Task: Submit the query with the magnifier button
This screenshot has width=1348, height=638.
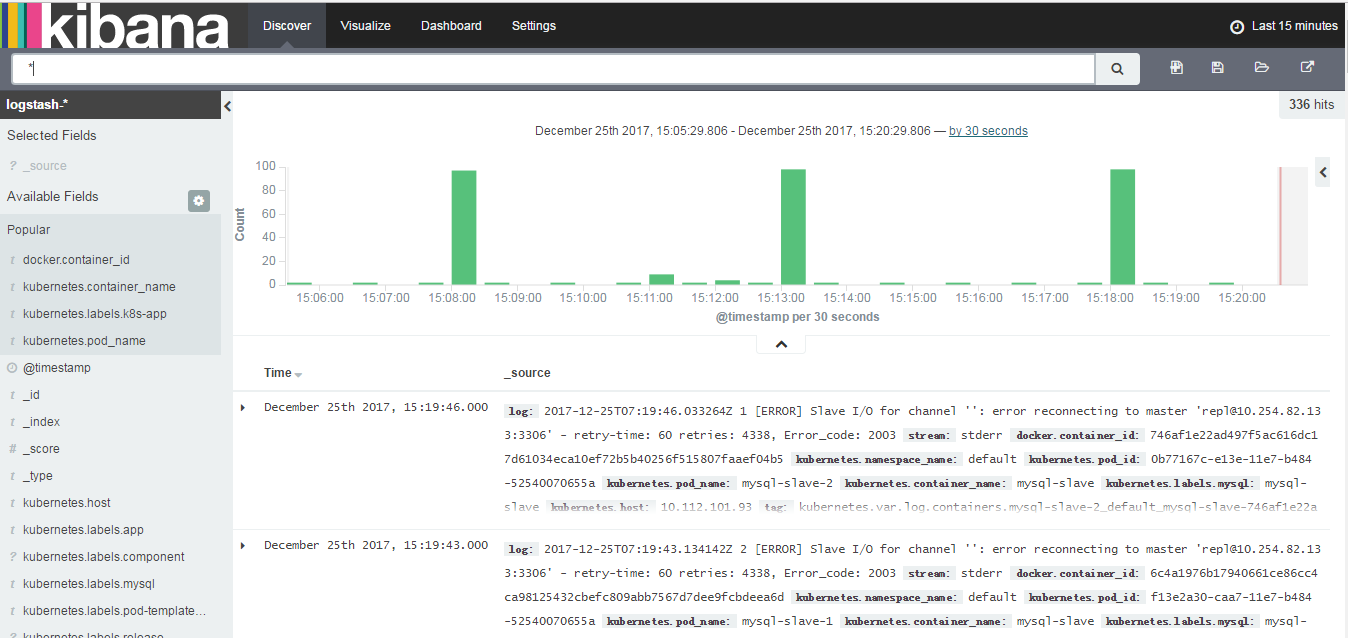Action: (1117, 68)
